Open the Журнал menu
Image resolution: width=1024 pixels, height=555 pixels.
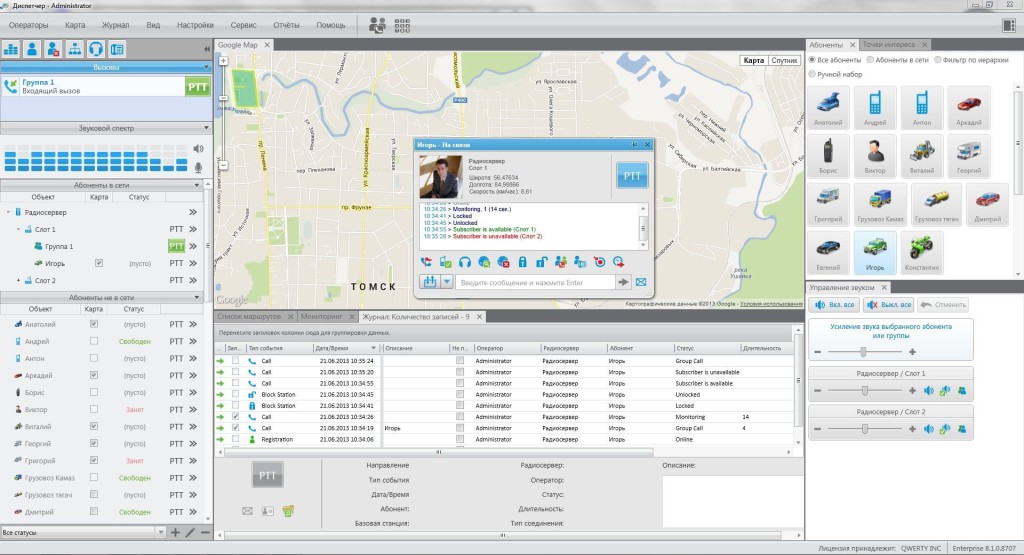tap(115, 24)
